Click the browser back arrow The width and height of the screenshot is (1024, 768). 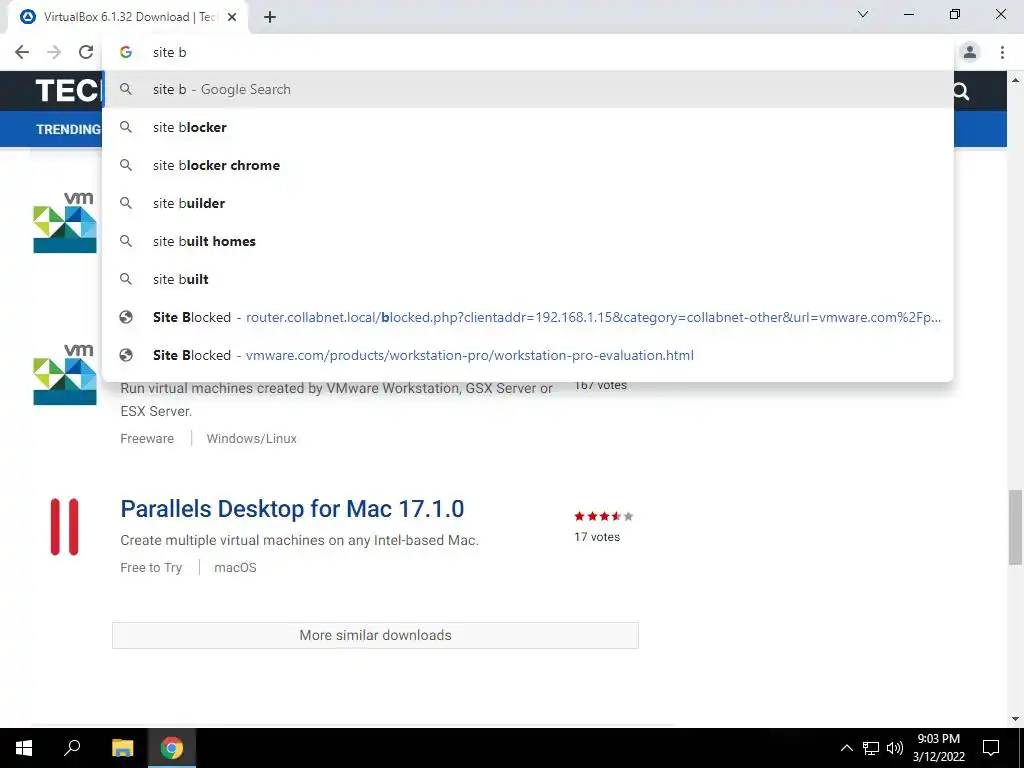[x=22, y=52]
